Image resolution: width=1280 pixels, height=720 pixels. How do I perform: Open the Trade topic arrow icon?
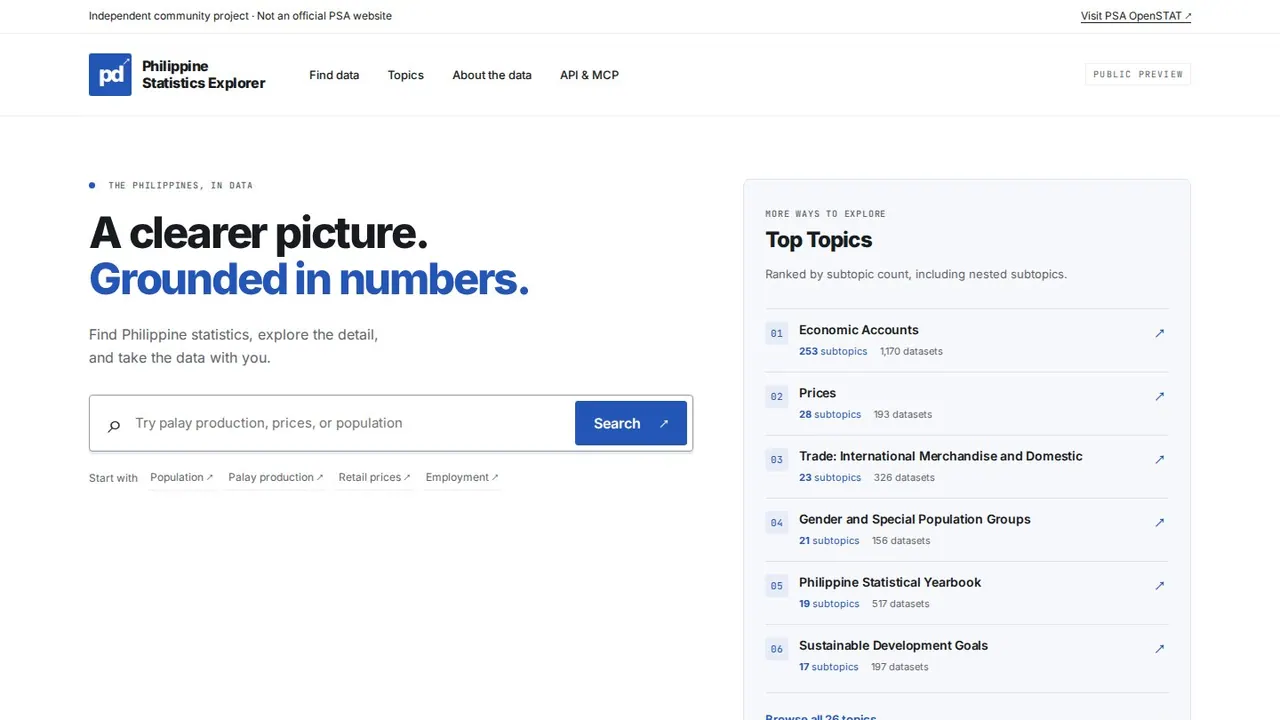point(1160,459)
